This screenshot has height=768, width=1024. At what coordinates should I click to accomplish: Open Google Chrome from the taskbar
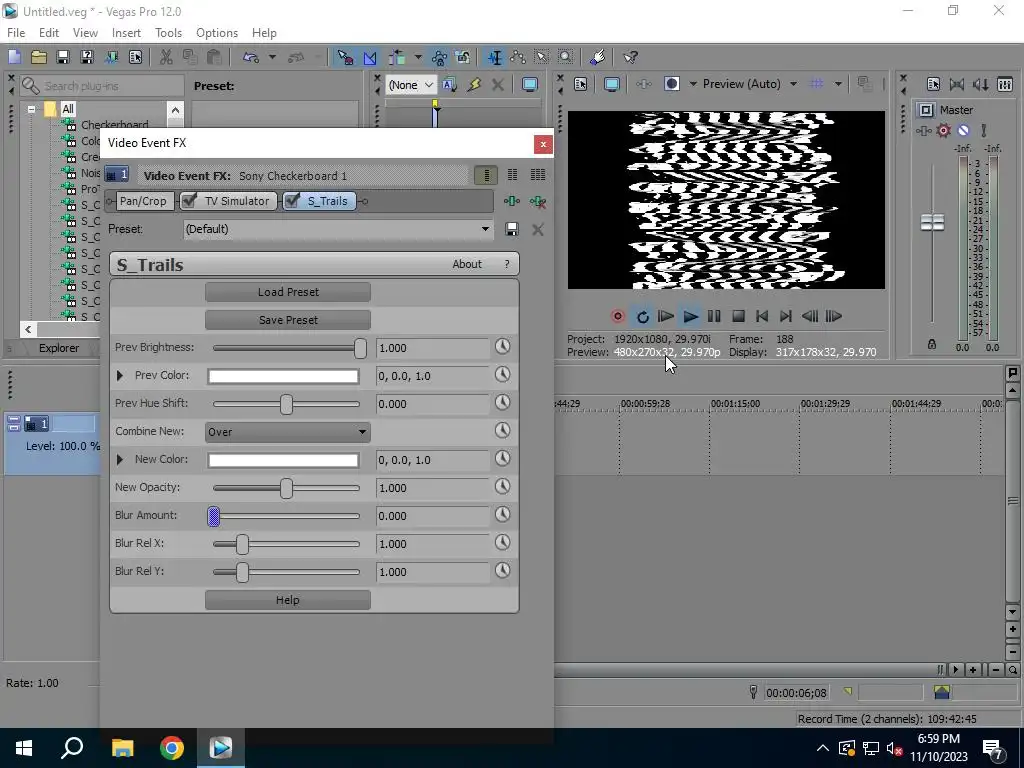172,748
